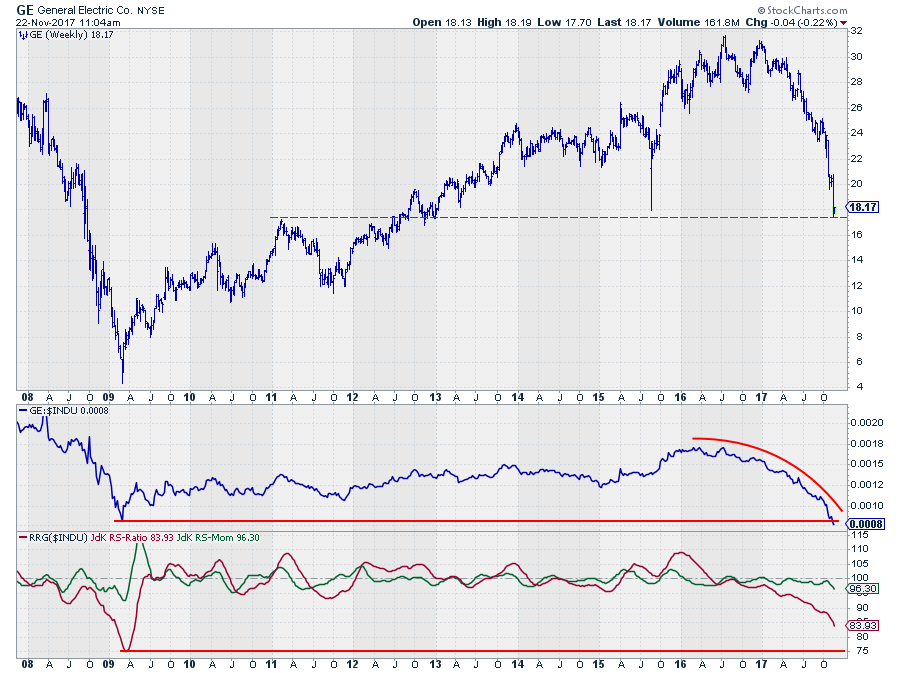Click the NYSE exchange label
Viewport: 900px width, 673px height.
click(x=150, y=11)
